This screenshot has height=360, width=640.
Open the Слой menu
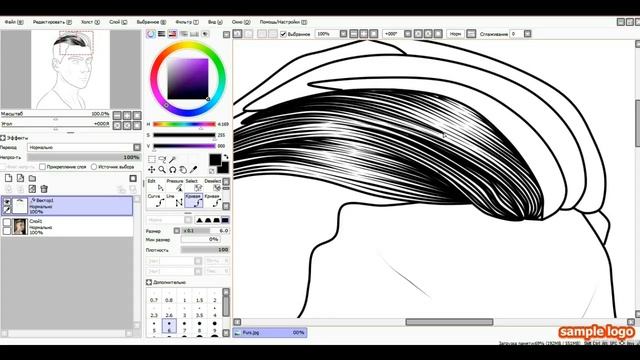click(x=118, y=22)
